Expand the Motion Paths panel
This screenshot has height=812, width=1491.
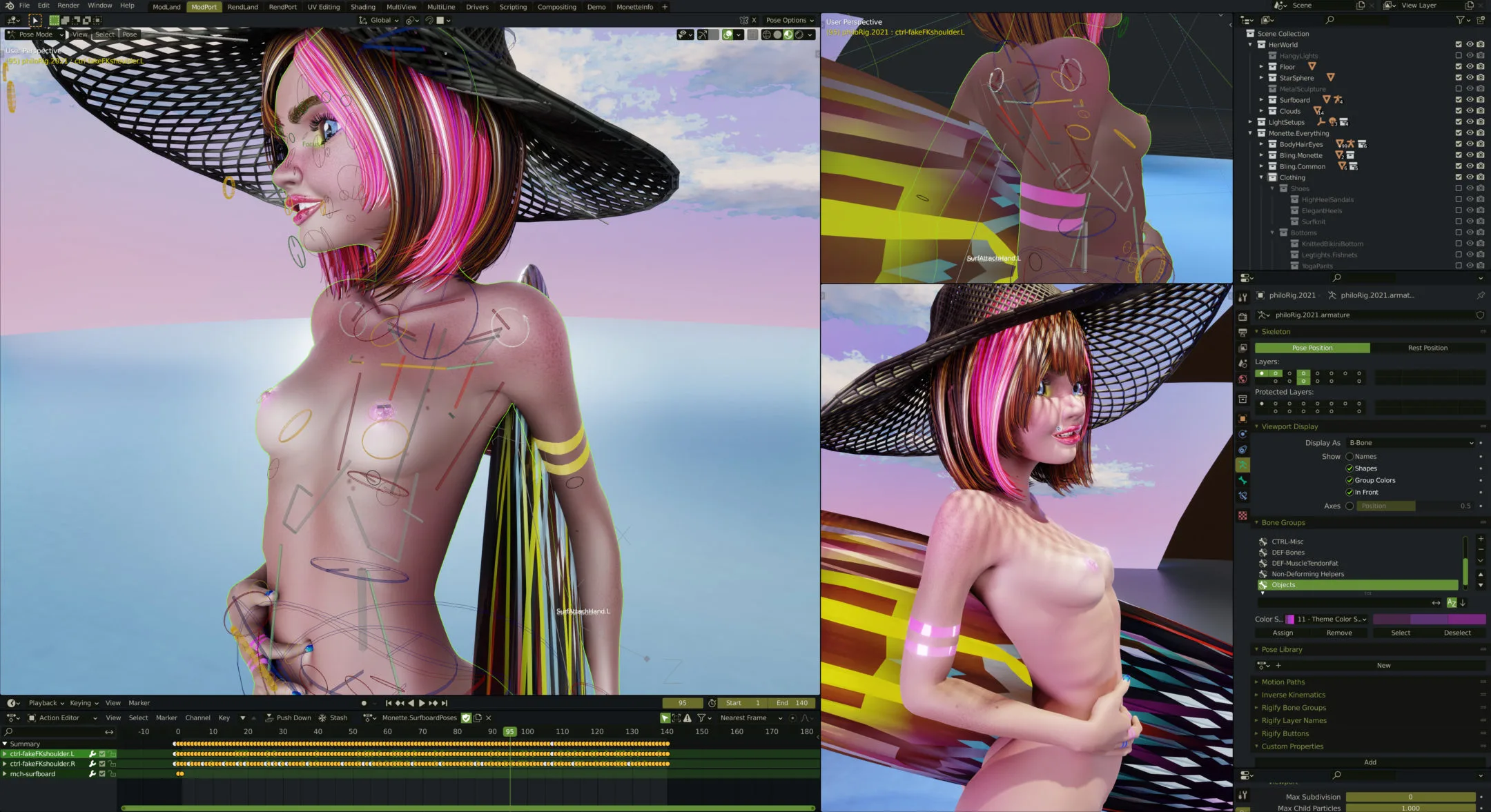(x=1283, y=682)
